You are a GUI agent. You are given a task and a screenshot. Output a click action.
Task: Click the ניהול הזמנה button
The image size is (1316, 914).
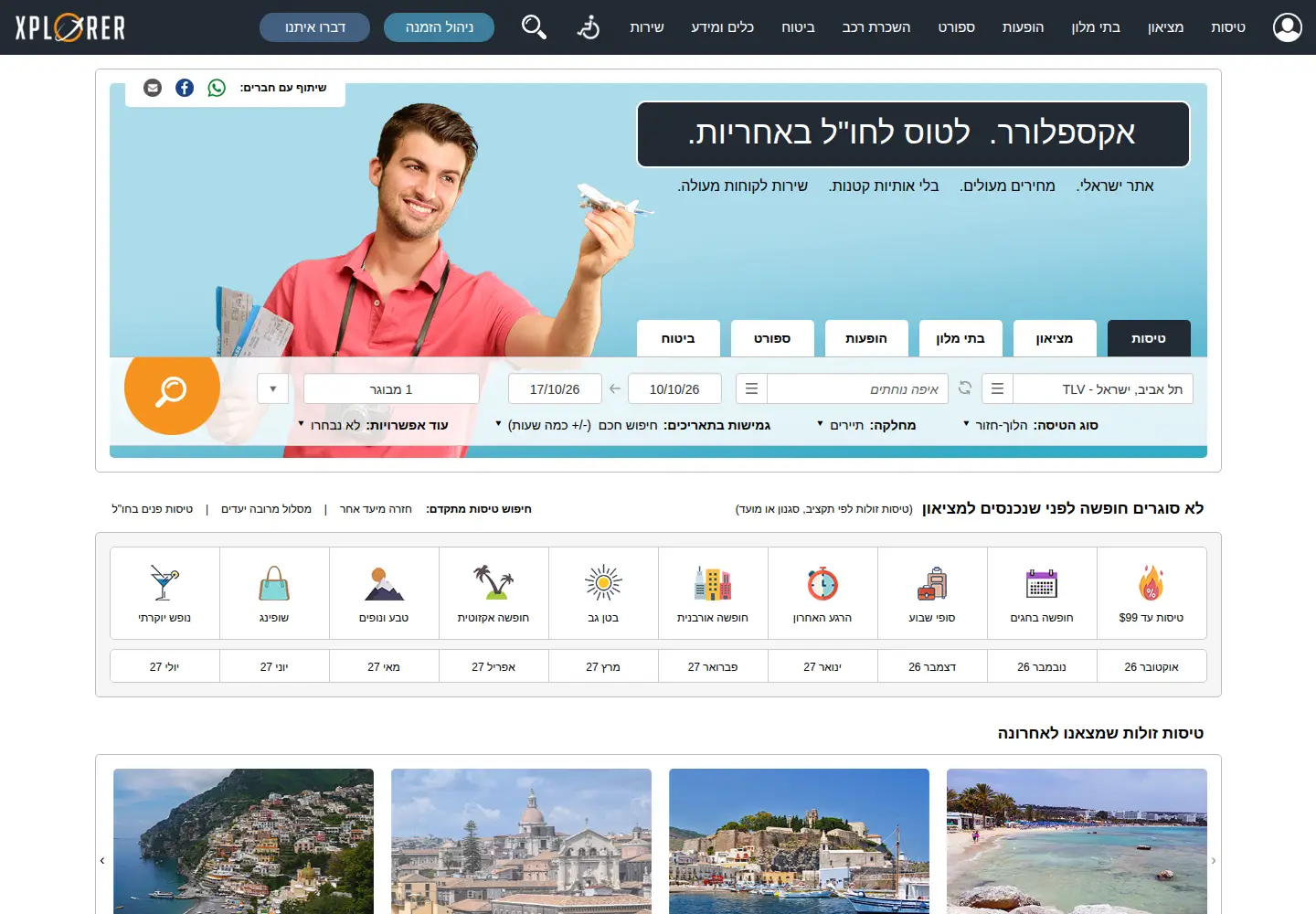click(x=439, y=27)
